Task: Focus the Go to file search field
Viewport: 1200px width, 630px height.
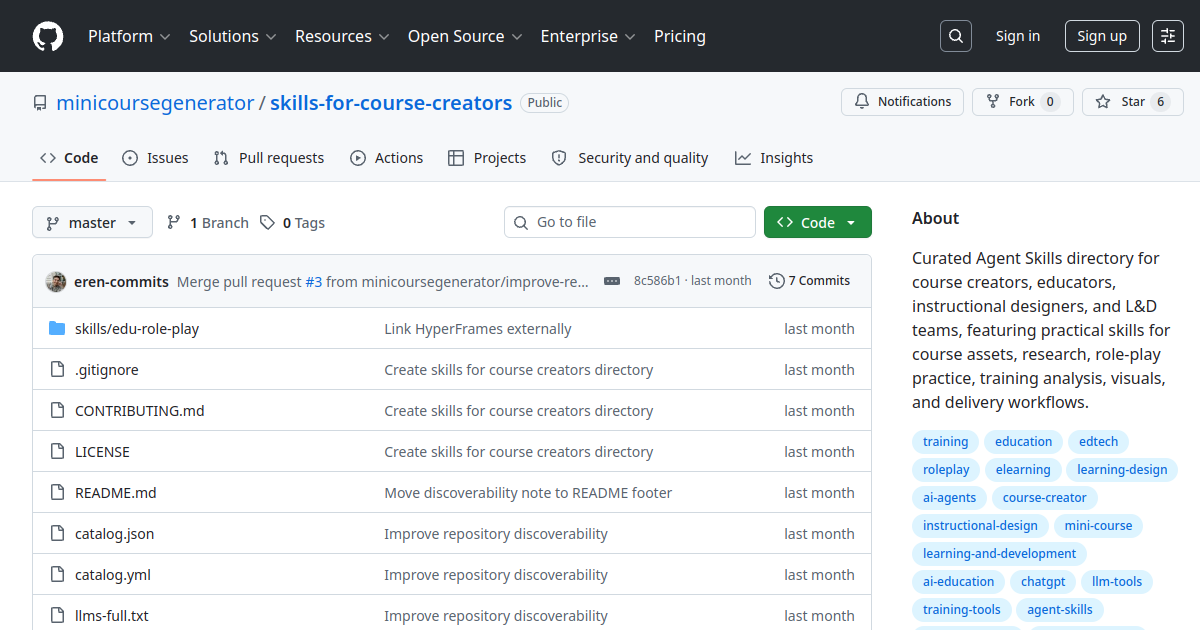Action: click(630, 222)
